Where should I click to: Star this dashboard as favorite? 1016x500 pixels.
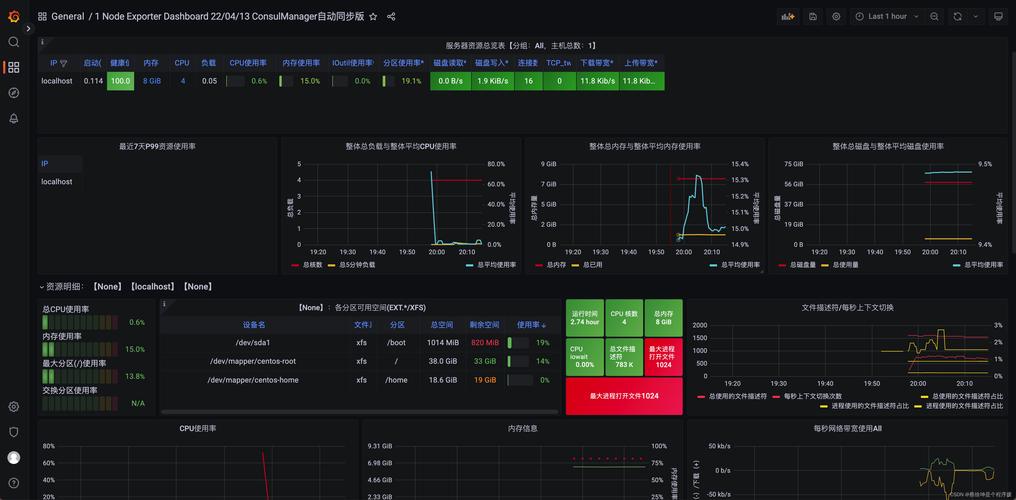pos(373,17)
